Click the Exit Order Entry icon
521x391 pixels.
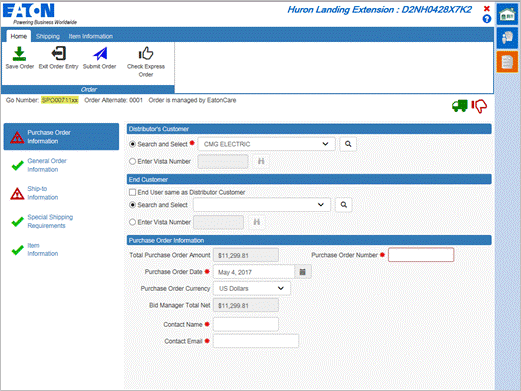click(59, 53)
